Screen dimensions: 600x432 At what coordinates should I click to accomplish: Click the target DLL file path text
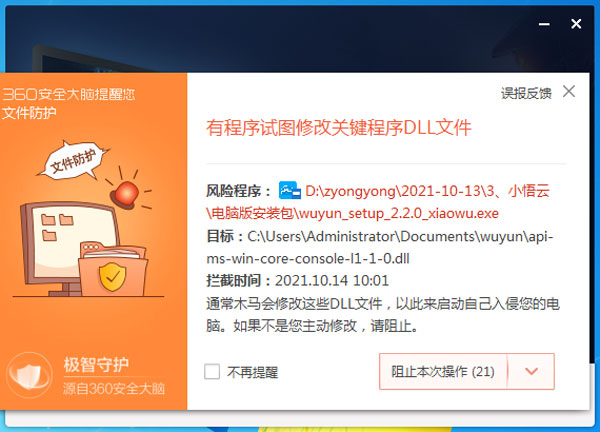pos(380,247)
